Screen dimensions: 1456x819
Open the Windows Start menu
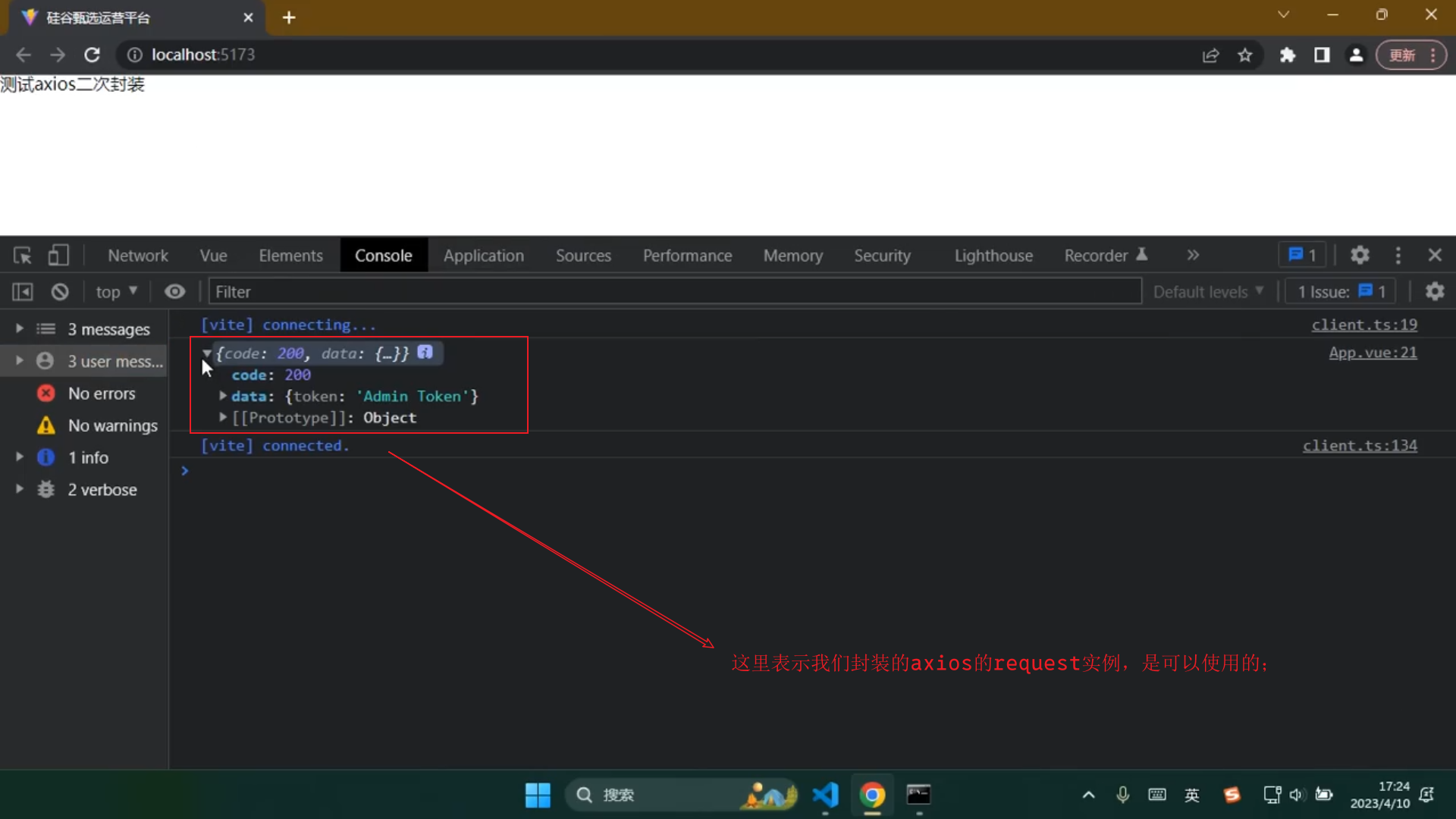pyautogui.click(x=538, y=795)
